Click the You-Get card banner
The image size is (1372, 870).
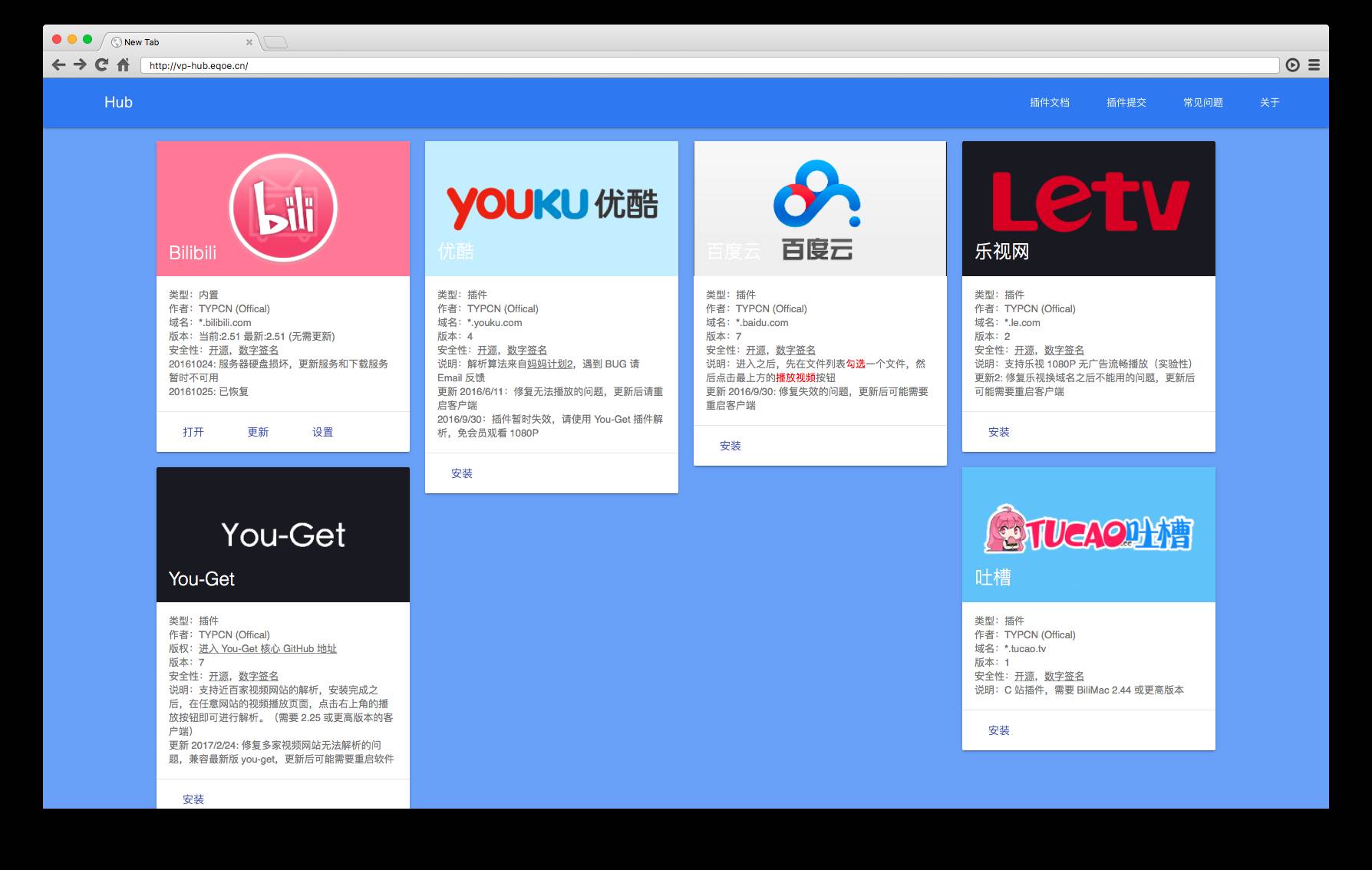pos(283,535)
